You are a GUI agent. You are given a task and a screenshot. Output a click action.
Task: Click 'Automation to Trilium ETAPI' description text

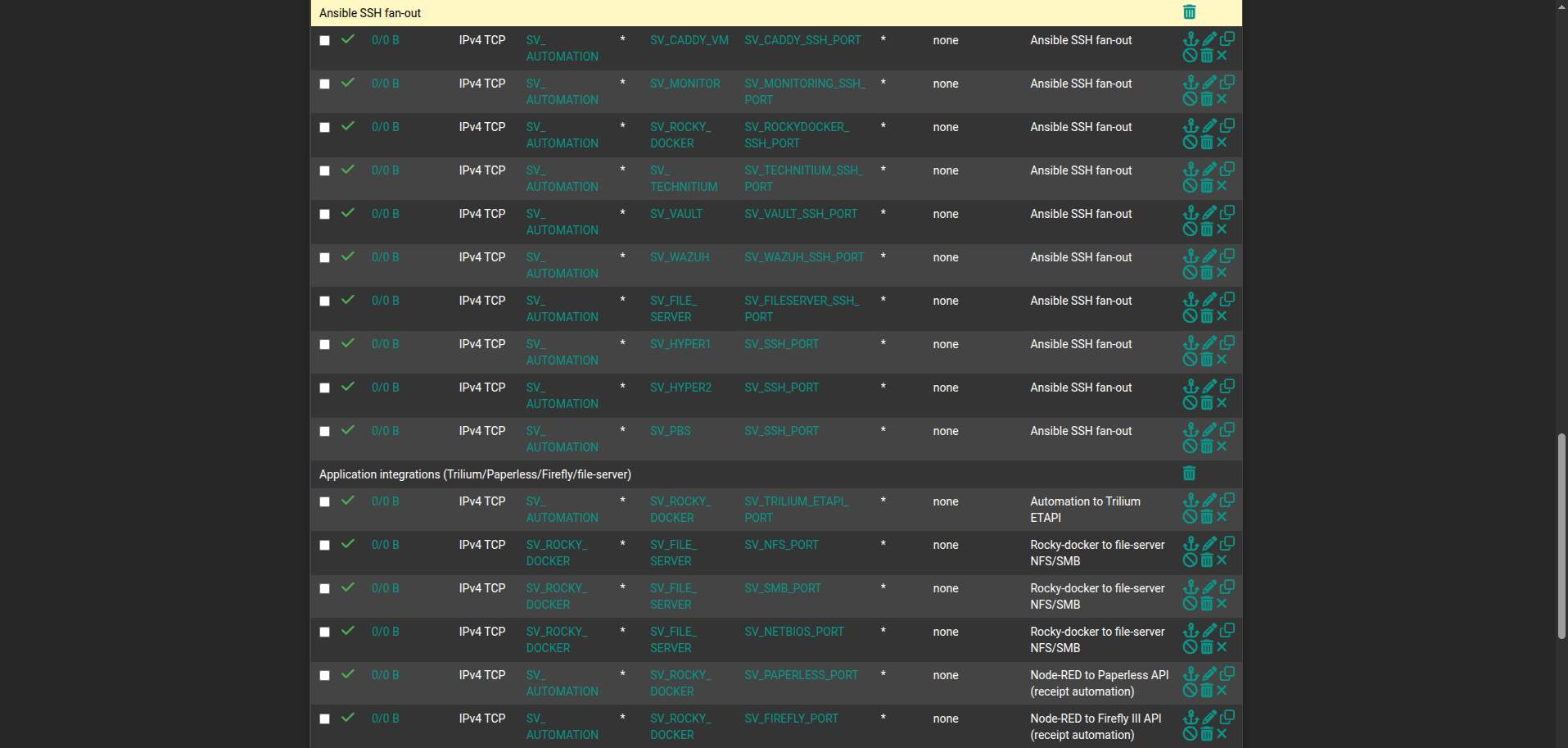(x=1085, y=510)
